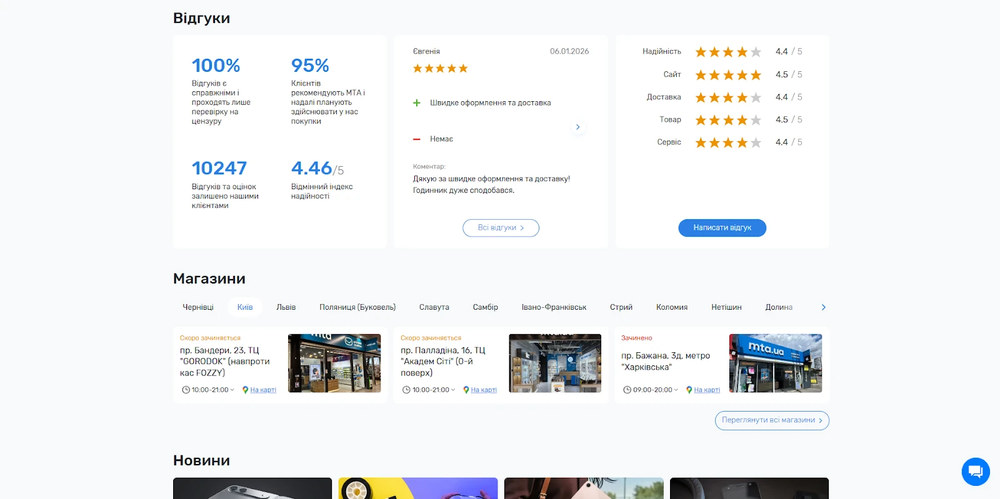Select the Львів city tab
Viewport: 1000px width, 499px height.
tap(286, 307)
